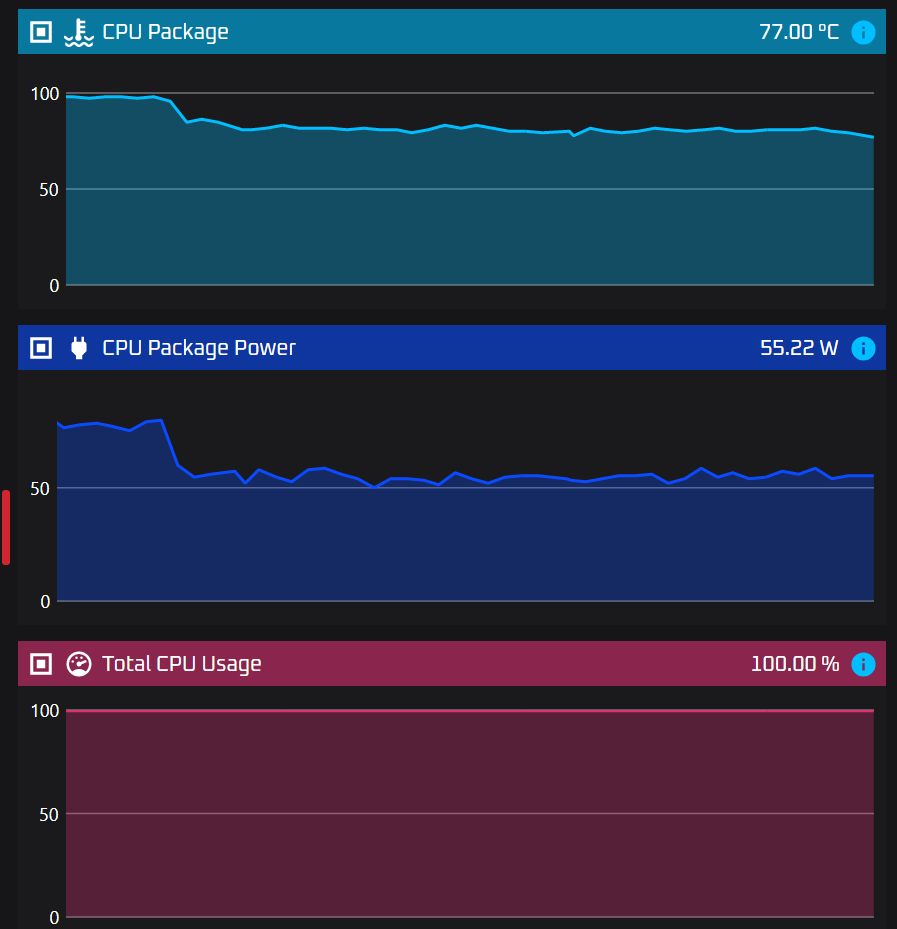The image size is (897, 929).
Task: Open info for CPU Package Power
Action: [863, 348]
